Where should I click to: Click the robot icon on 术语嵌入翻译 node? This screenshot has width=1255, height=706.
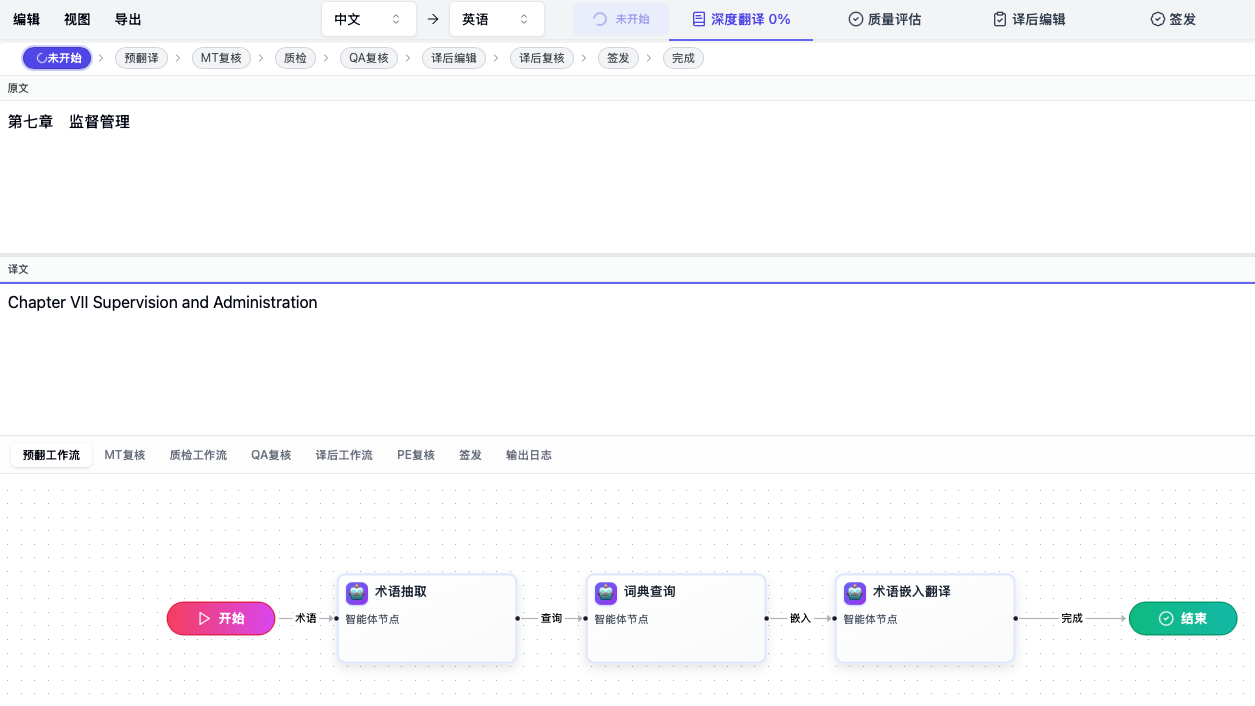click(855, 593)
